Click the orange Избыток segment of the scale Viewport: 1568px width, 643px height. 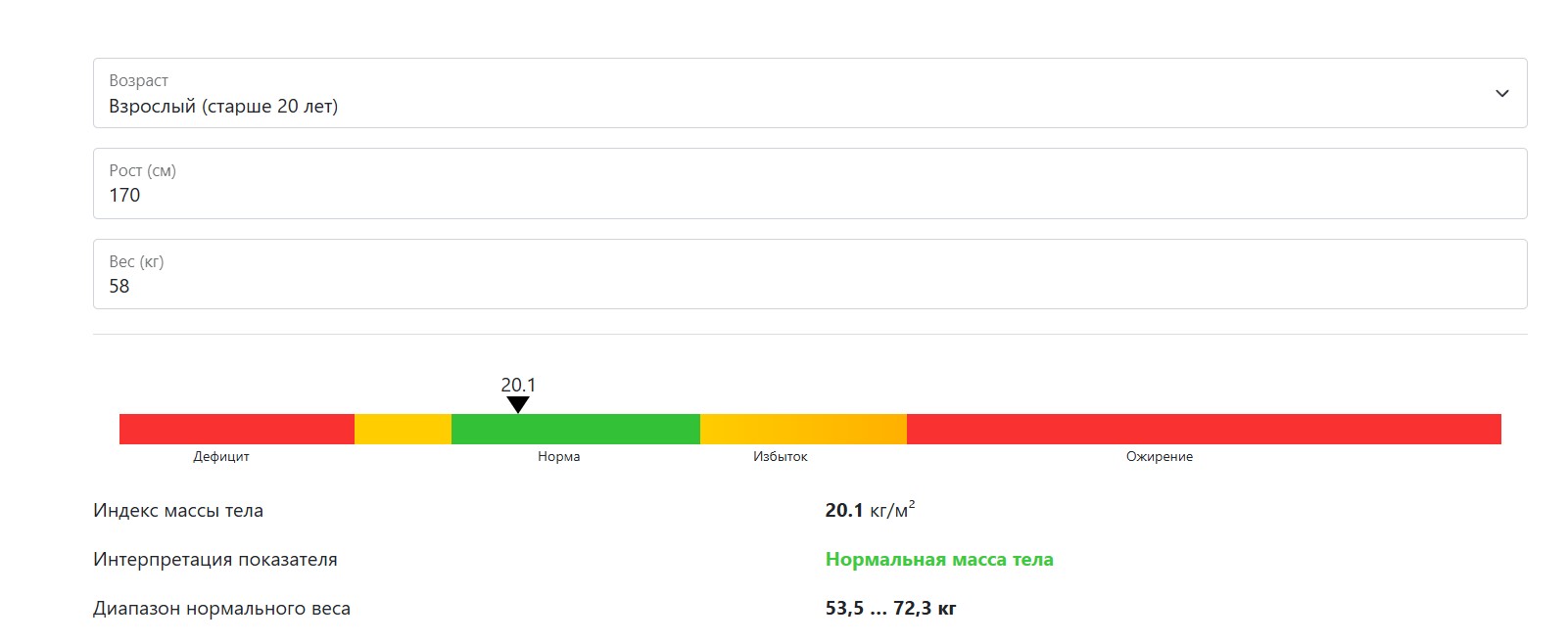click(803, 429)
